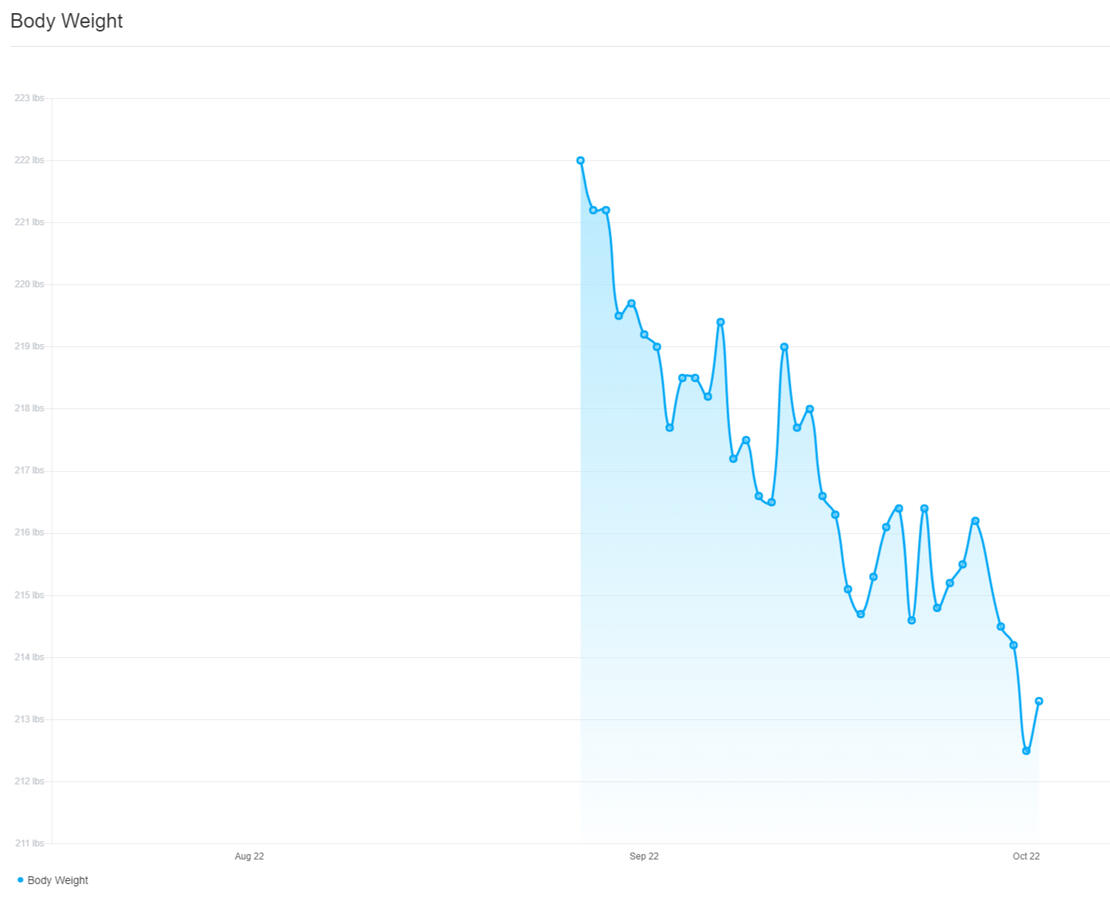
Task: Click the blue legend dot marker
Action: [x=21, y=880]
